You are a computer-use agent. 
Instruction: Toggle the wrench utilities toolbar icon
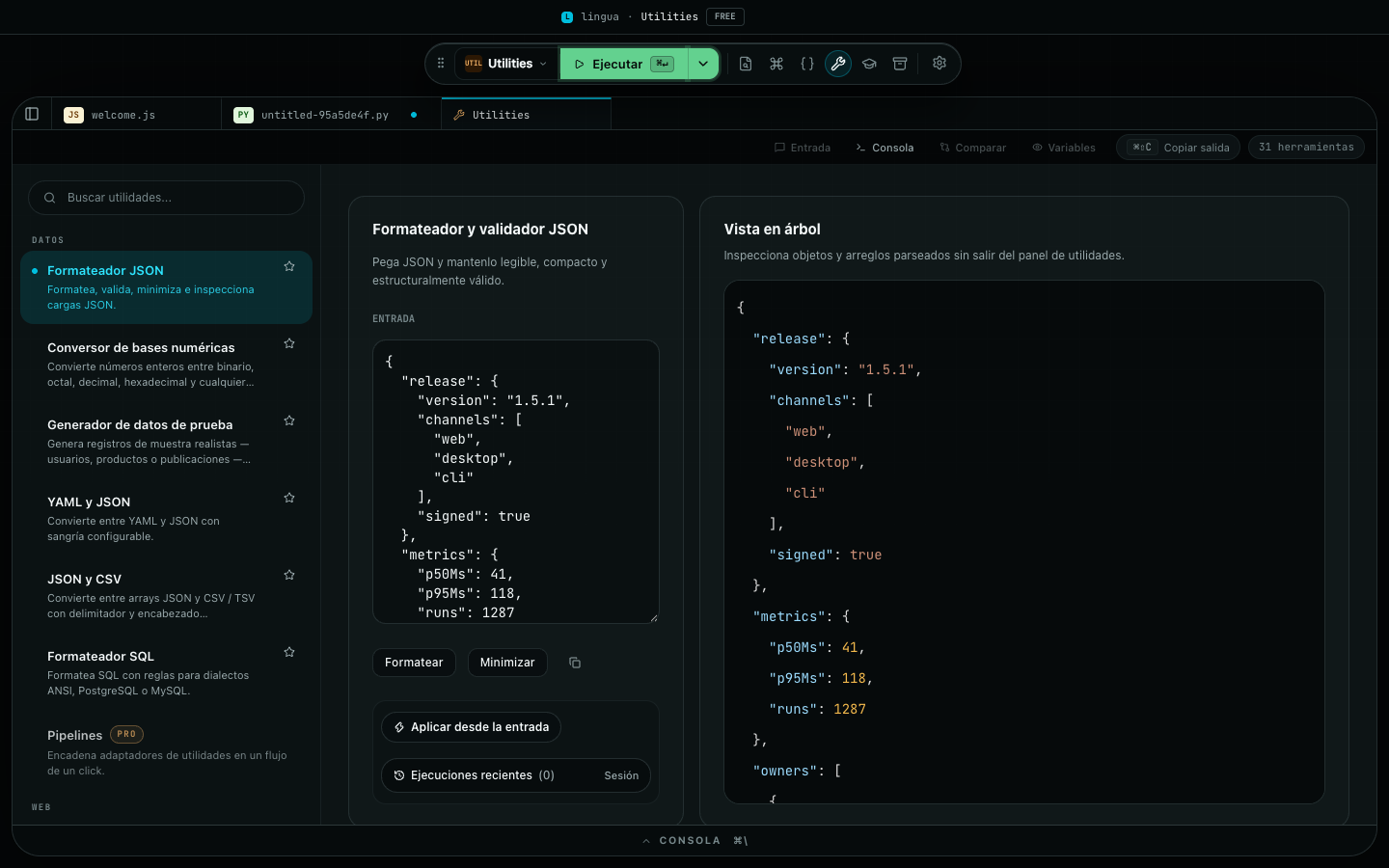tap(838, 64)
